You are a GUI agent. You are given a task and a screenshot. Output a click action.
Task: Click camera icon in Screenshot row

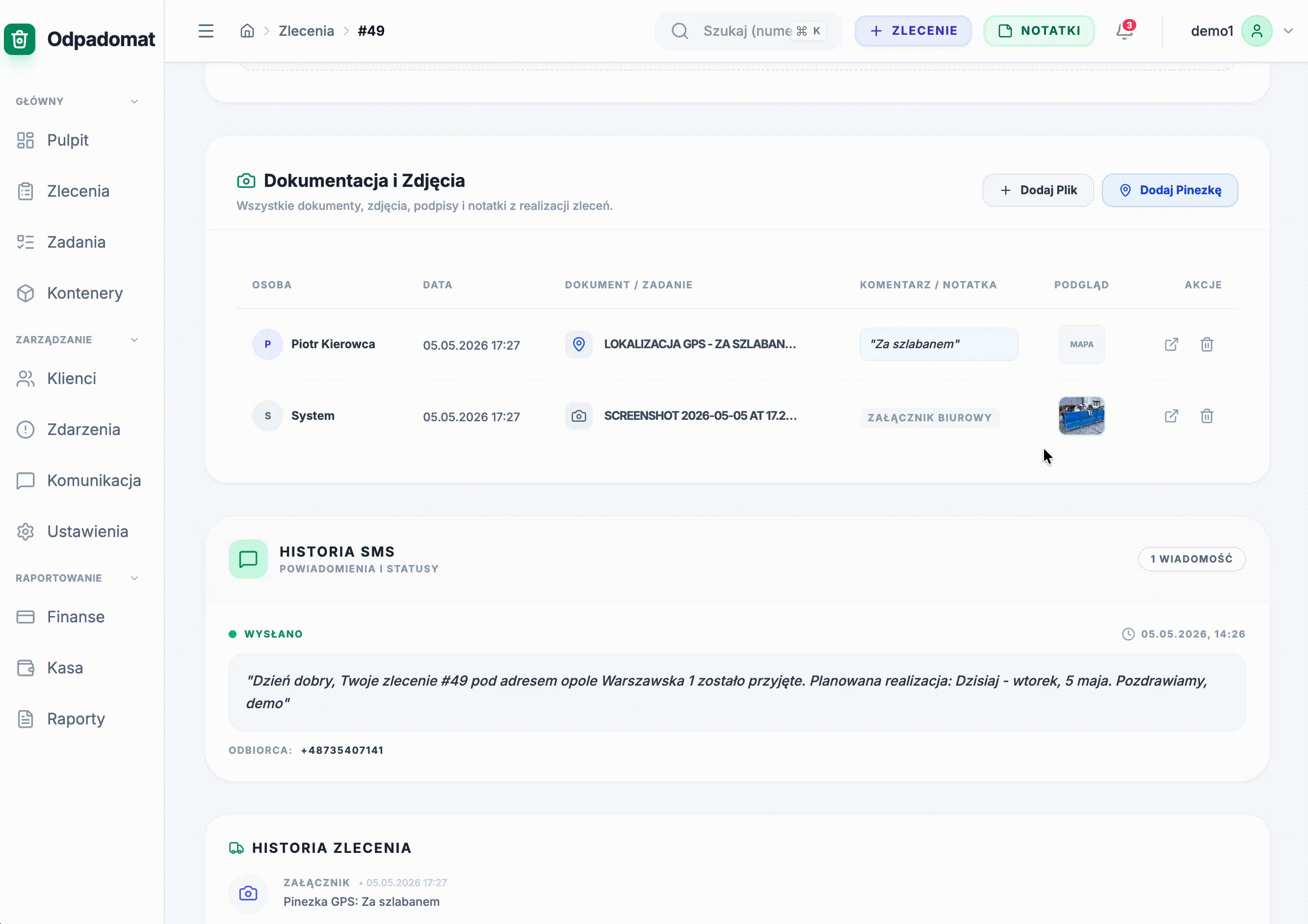(x=578, y=416)
